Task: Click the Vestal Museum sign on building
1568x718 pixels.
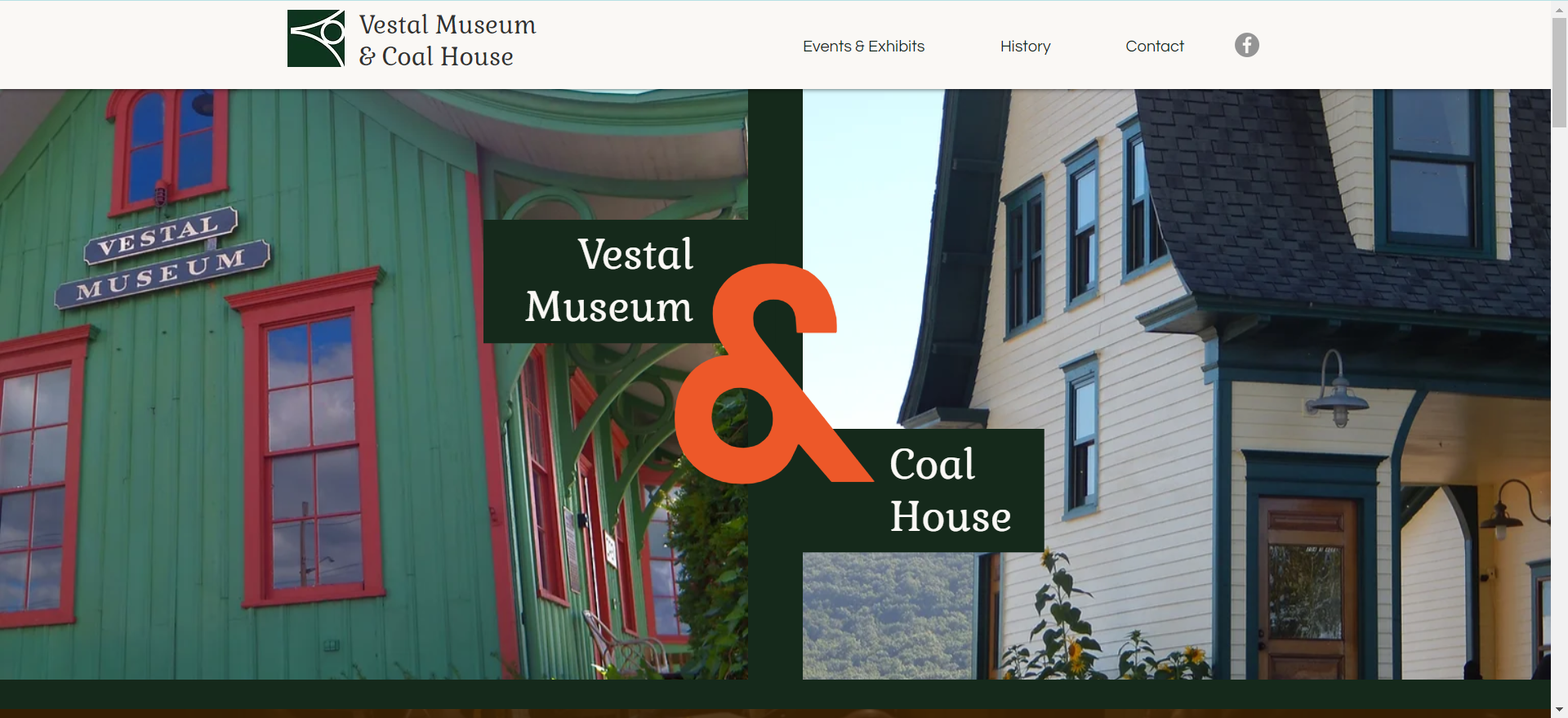Action: tap(163, 257)
